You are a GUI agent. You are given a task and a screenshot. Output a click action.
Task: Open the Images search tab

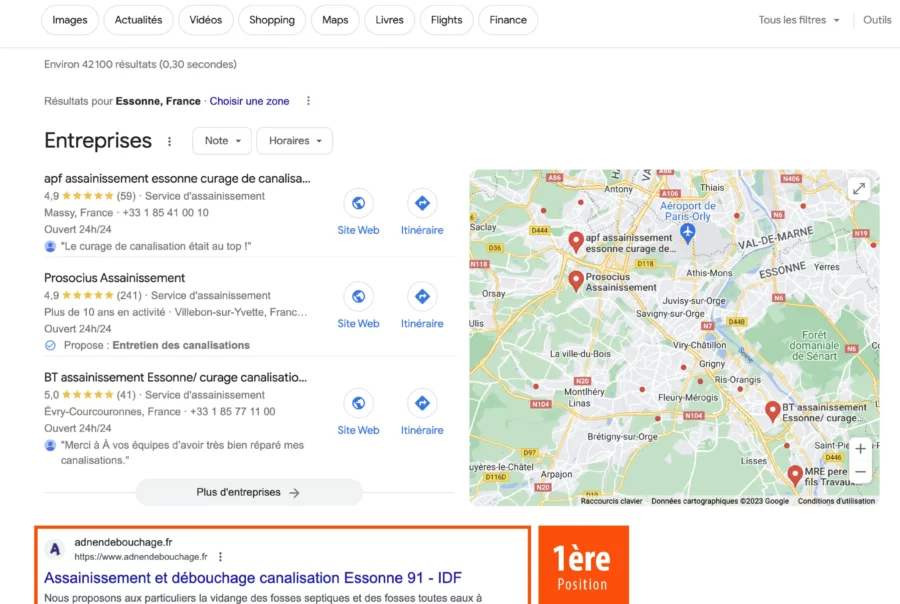tap(69, 20)
